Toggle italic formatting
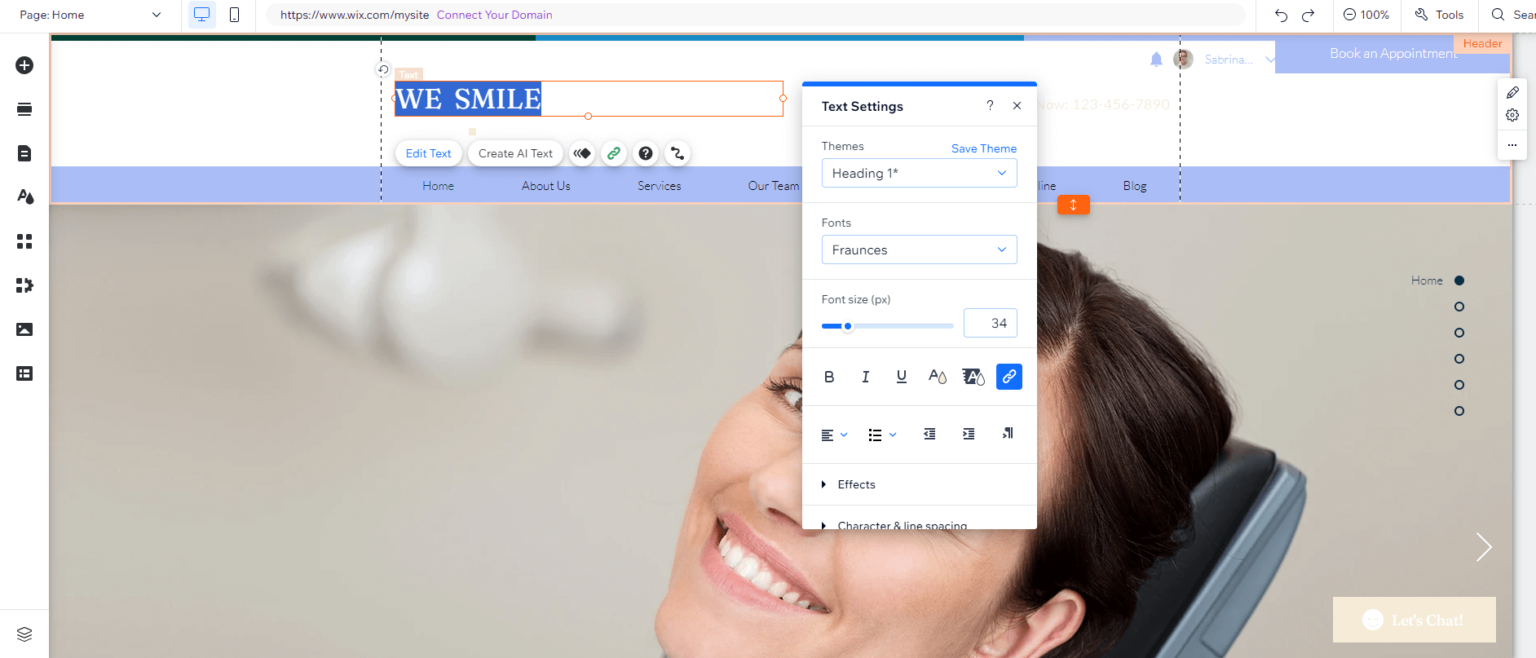The width and height of the screenshot is (1536, 658). point(865,376)
